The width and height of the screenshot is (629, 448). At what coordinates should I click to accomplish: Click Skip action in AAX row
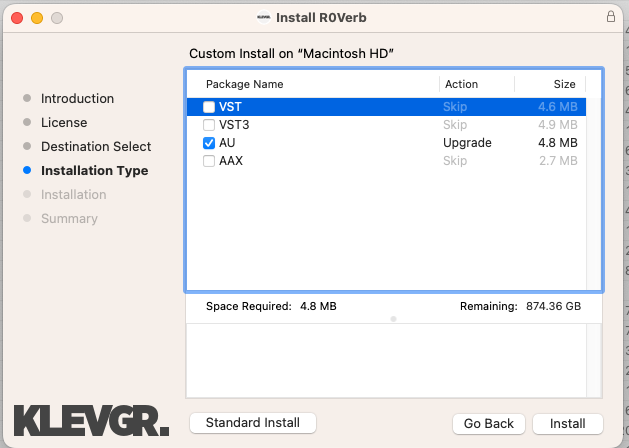coord(455,161)
